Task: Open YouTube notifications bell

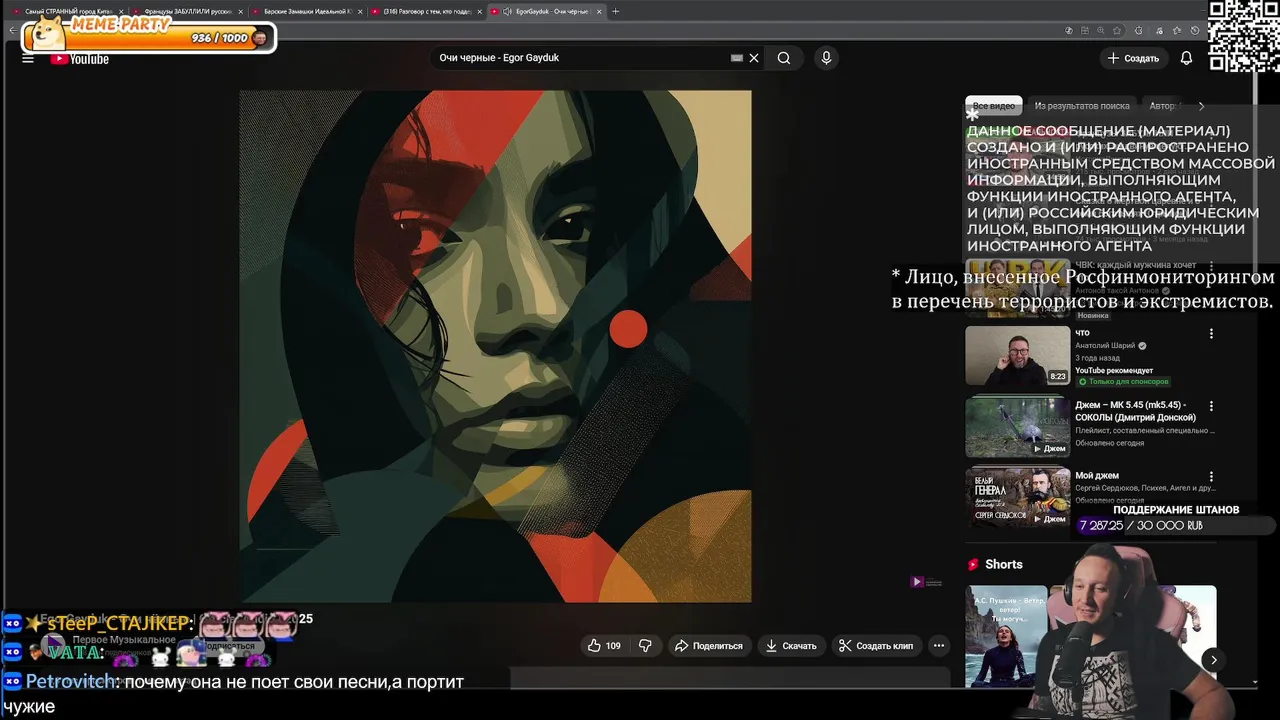Action: point(1186,58)
